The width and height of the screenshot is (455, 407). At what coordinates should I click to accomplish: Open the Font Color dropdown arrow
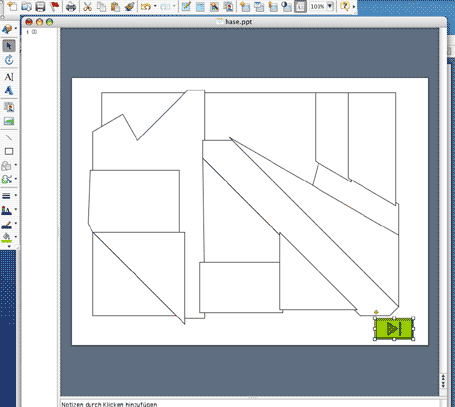(15, 210)
